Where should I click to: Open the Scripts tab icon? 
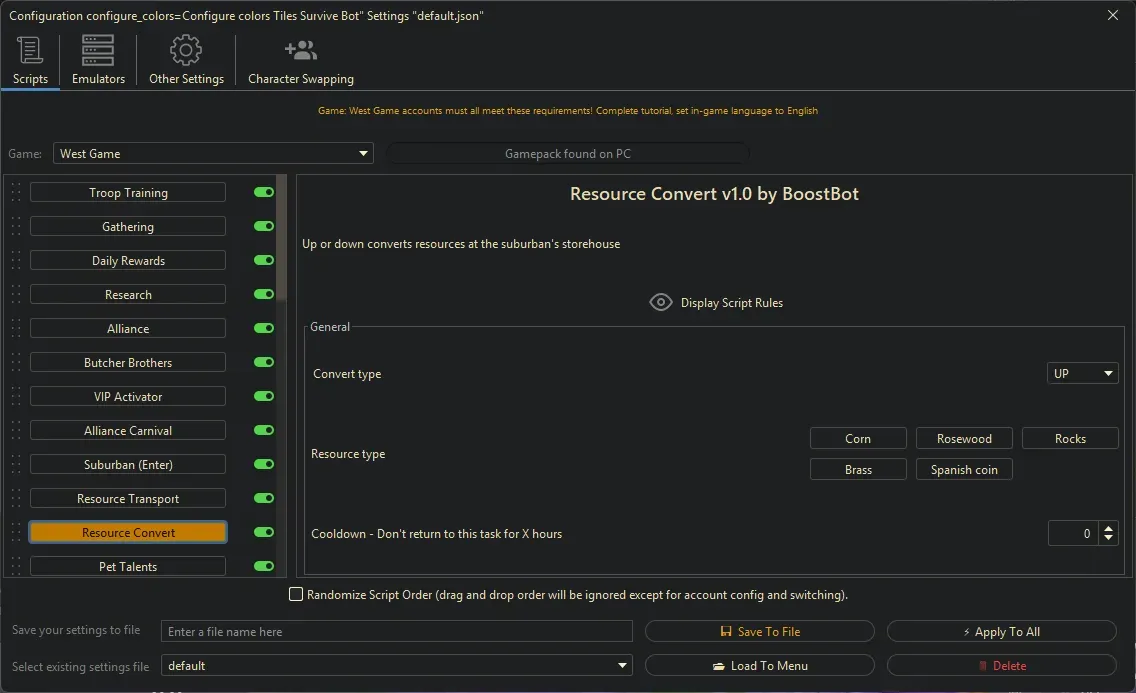pyautogui.click(x=30, y=50)
